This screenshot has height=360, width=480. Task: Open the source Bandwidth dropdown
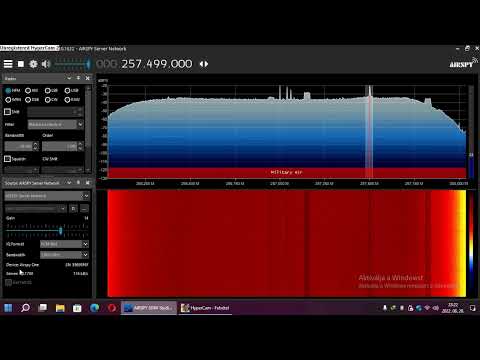pyautogui.click(x=64, y=255)
